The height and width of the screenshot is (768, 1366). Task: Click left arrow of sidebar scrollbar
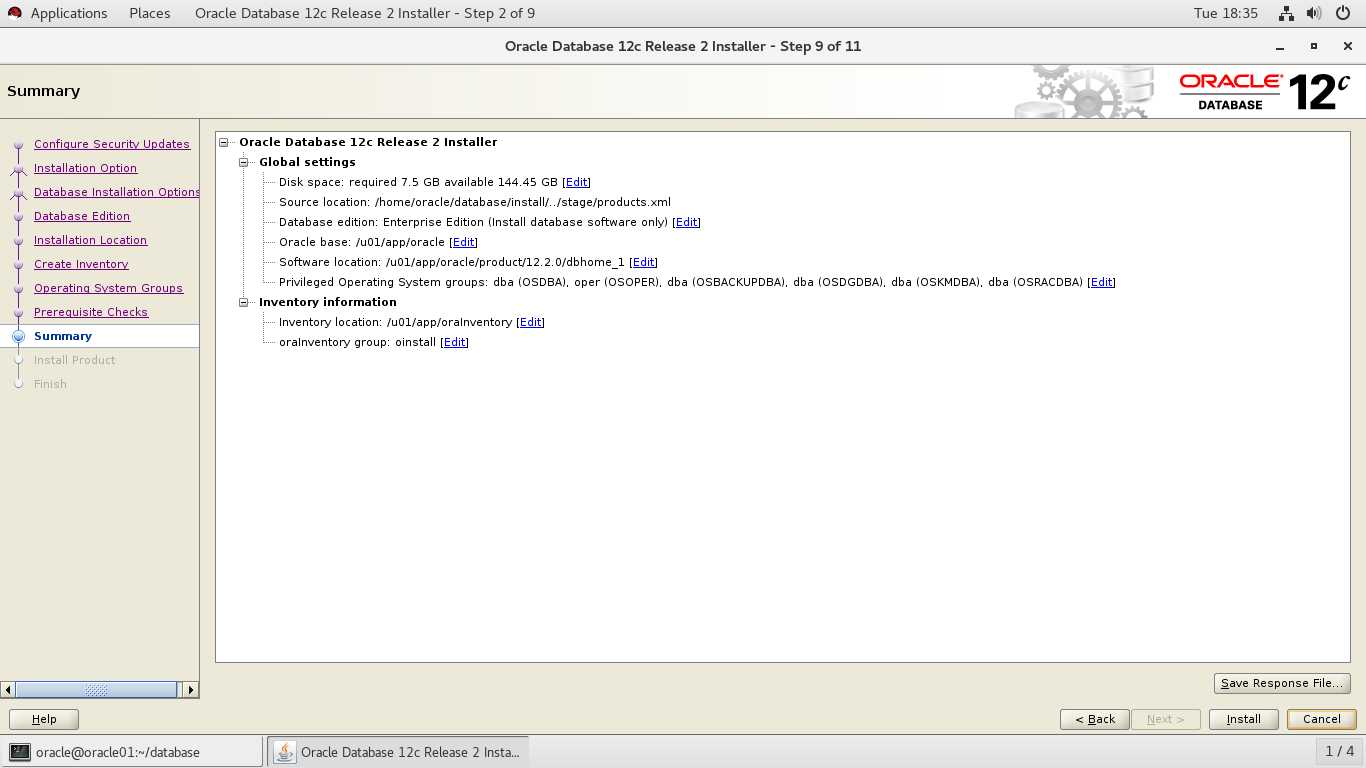point(8,689)
